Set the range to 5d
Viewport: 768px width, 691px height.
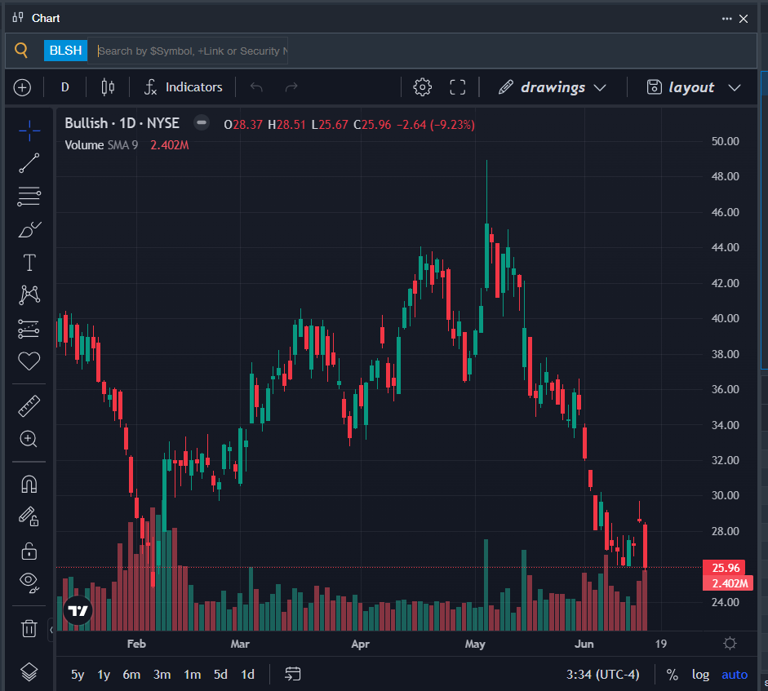[x=220, y=674]
